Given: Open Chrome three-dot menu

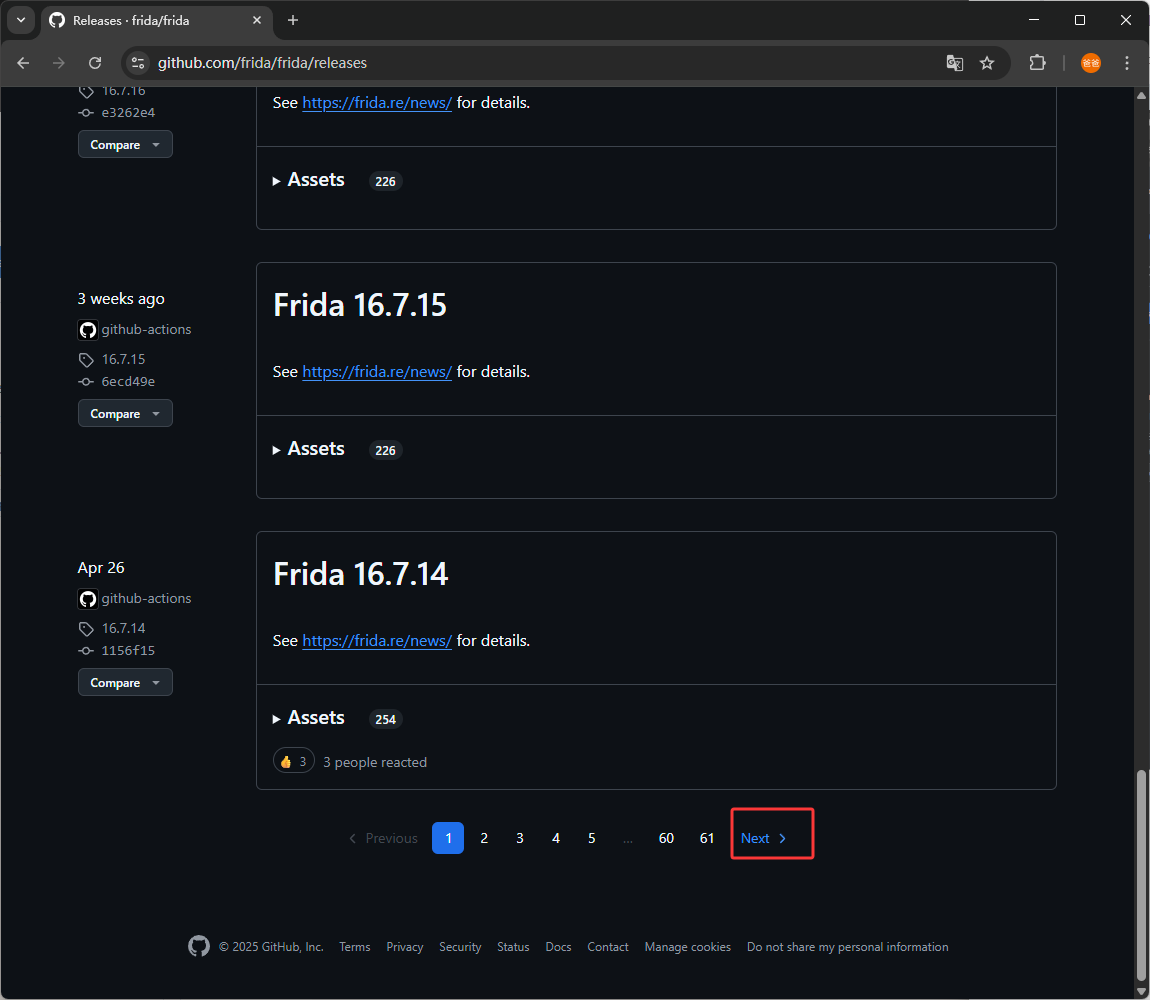Looking at the screenshot, I should tap(1127, 63).
